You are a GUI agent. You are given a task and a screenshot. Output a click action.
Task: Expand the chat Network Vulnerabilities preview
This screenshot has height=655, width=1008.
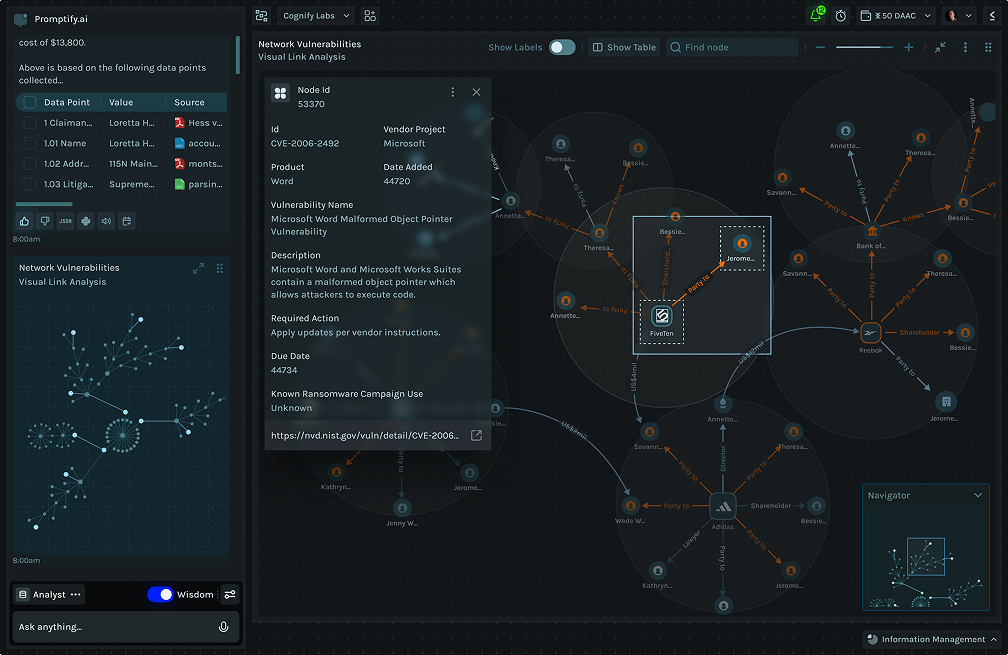(x=199, y=269)
